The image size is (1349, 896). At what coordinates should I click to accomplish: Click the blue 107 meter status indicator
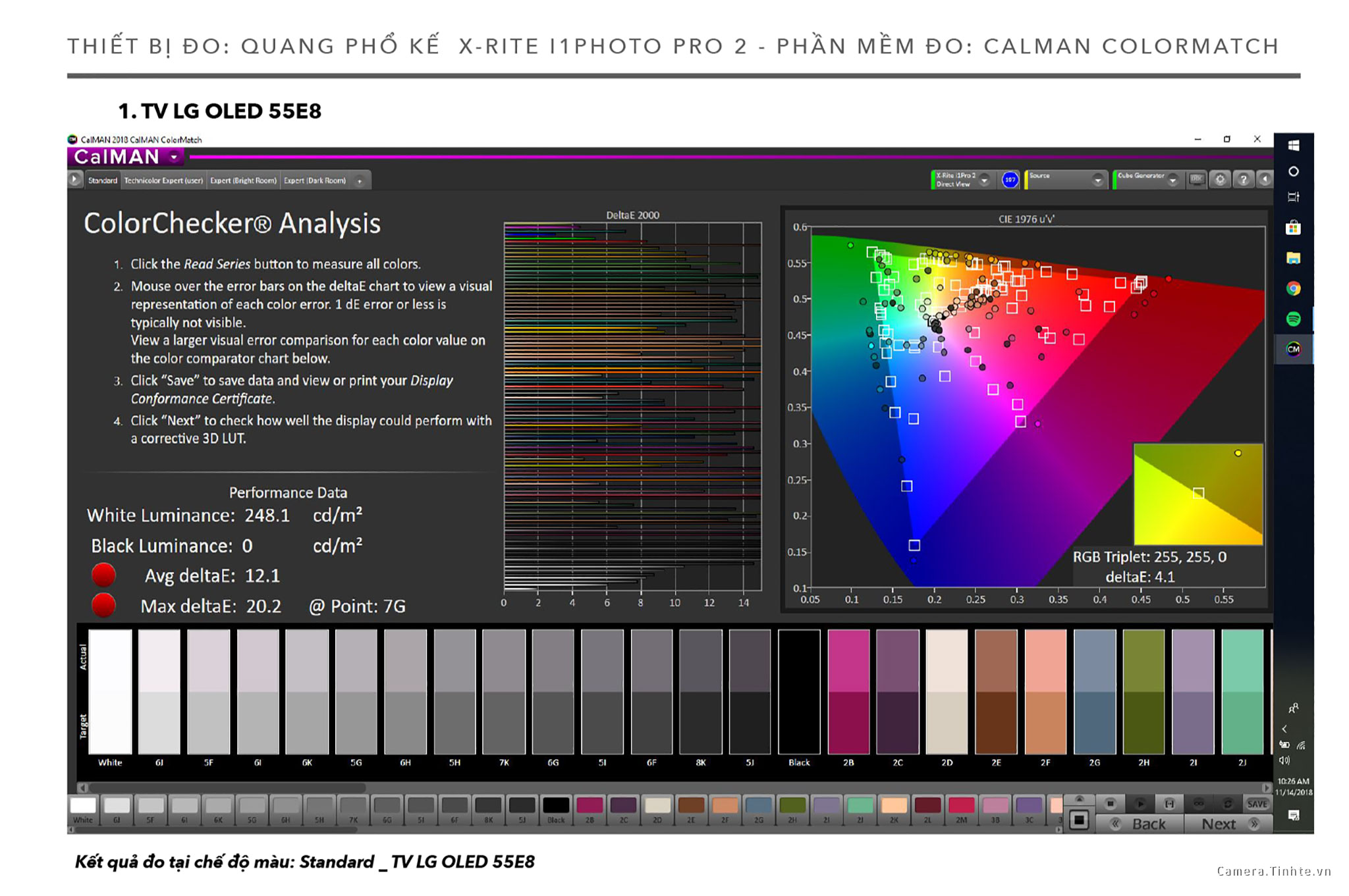pyautogui.click(x=1010, y=180)
